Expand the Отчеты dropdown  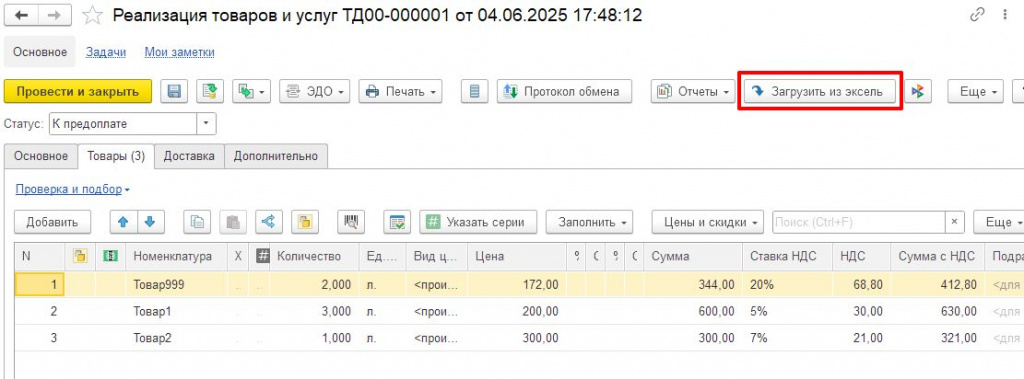coord(693,91)
